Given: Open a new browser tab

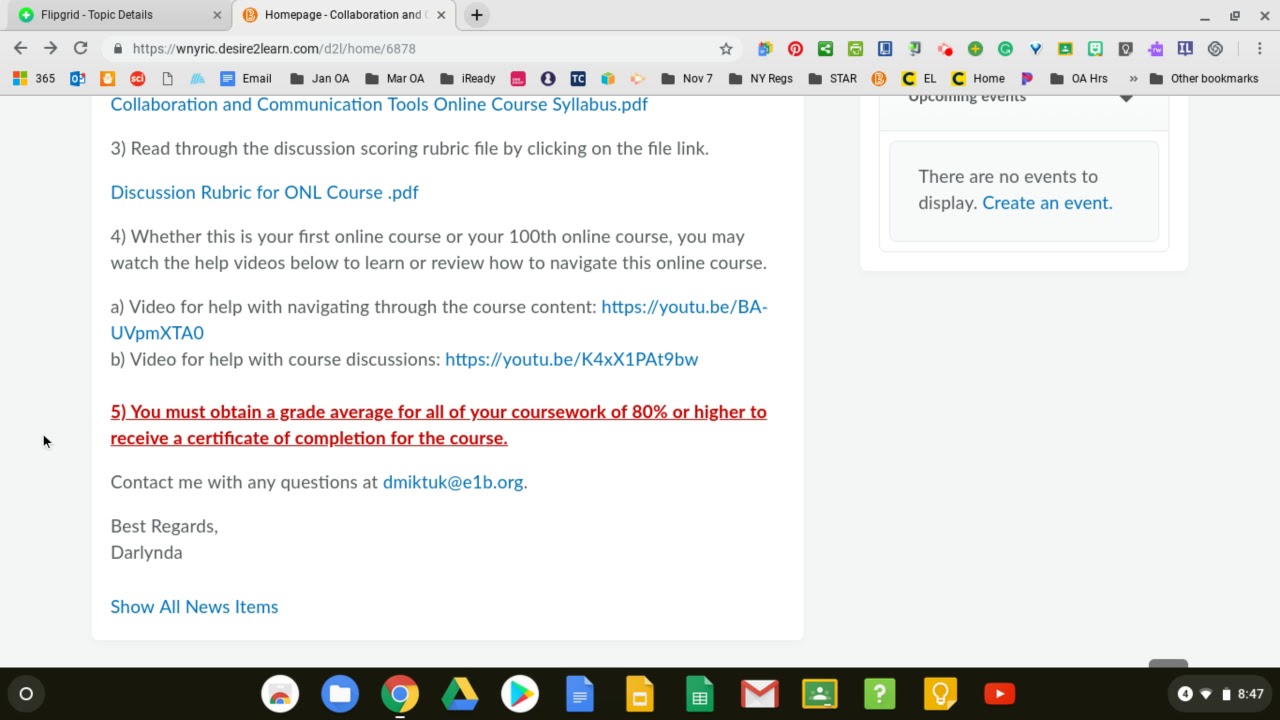Looking at the screenshot, I should click(477, 15).
